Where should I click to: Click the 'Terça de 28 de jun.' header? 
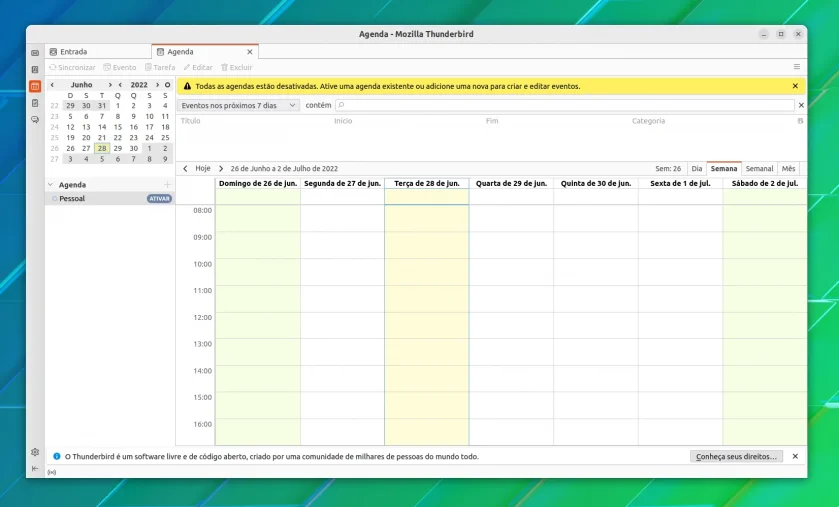coord(427,183)
